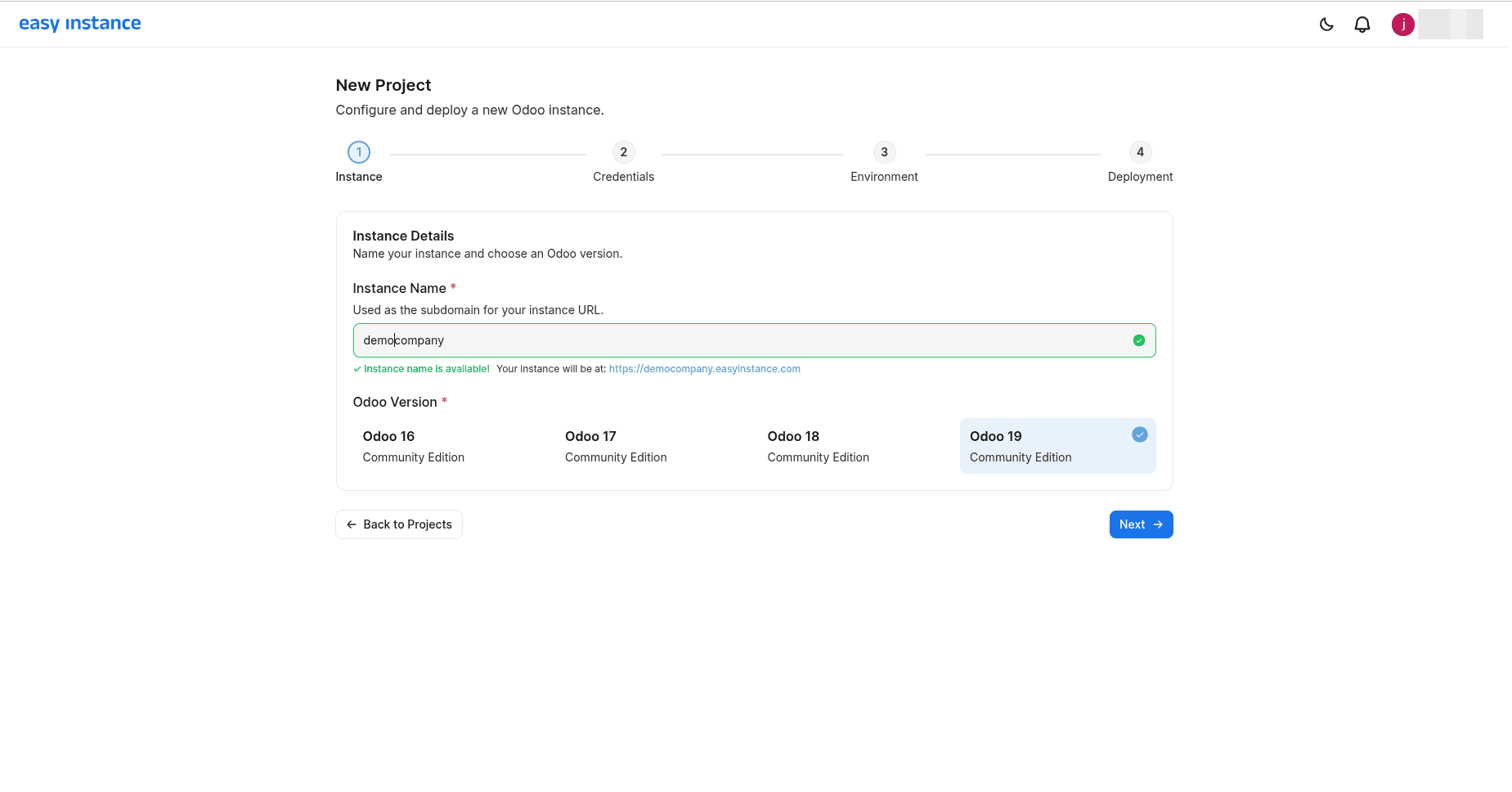Click the 'Odoo Version' label
Viewport: 1512px width, 792px height.
pyautogui.click(x=395, y=402)
